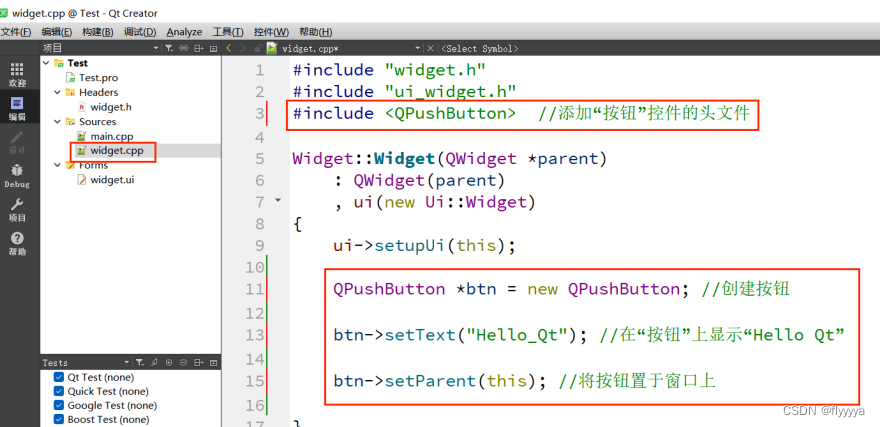Open the 构建(B) menu
This screenshot has width=880, height=427.
[x=98, y=32]
